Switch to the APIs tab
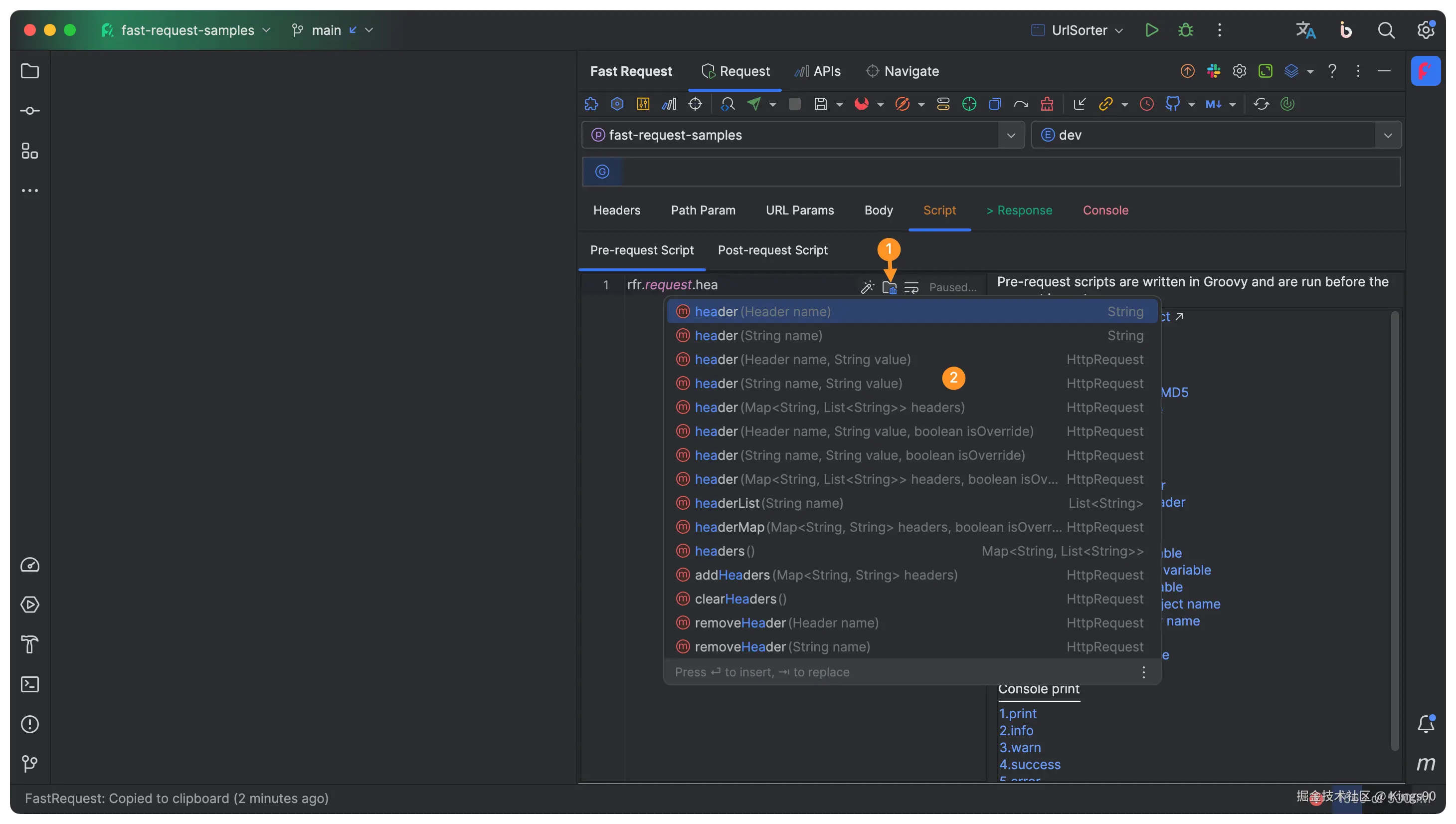This screenshot has width=1456, height=824. click(x=817, y=71)
